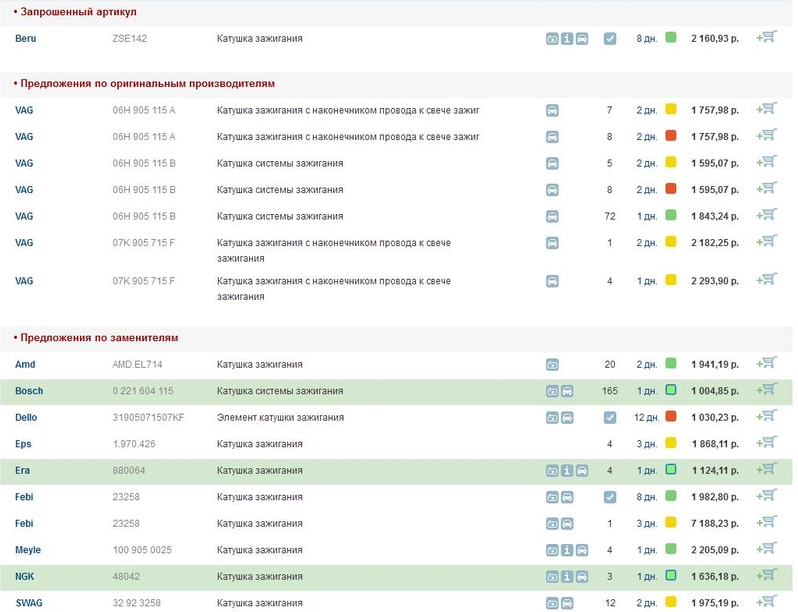The height and width of the screenshot is (612, 798).
Task: Click header 'Предложения по заменителям'
Action: coord(99,338)
